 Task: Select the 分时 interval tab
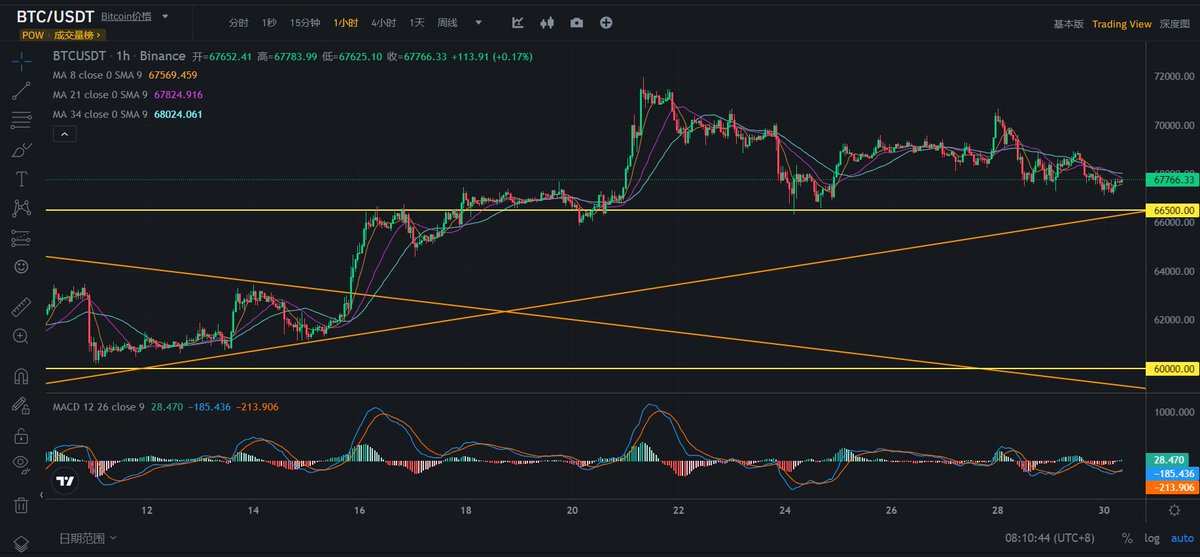(x=238, y=22)
